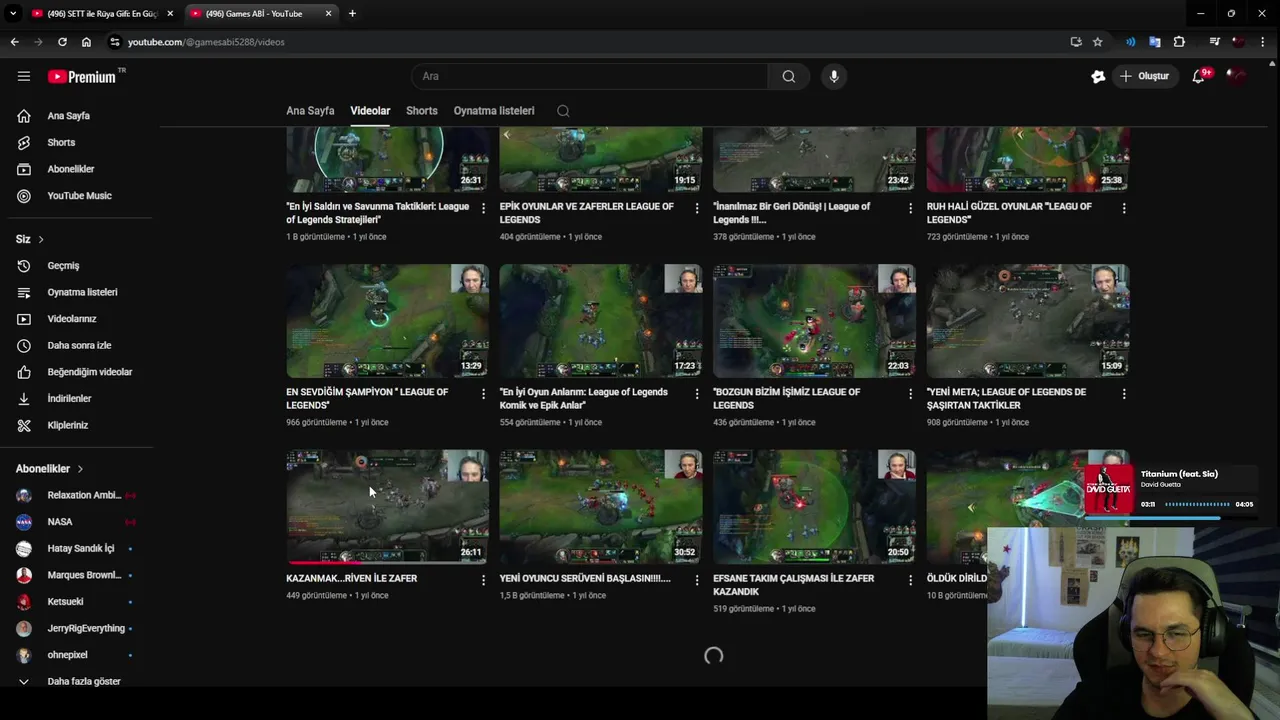Open options for KAZANMAK...RİVEN İLE ZAFER video
Image resolution: width=1280 pixels, height=720 pixels.
pos(484,580)
